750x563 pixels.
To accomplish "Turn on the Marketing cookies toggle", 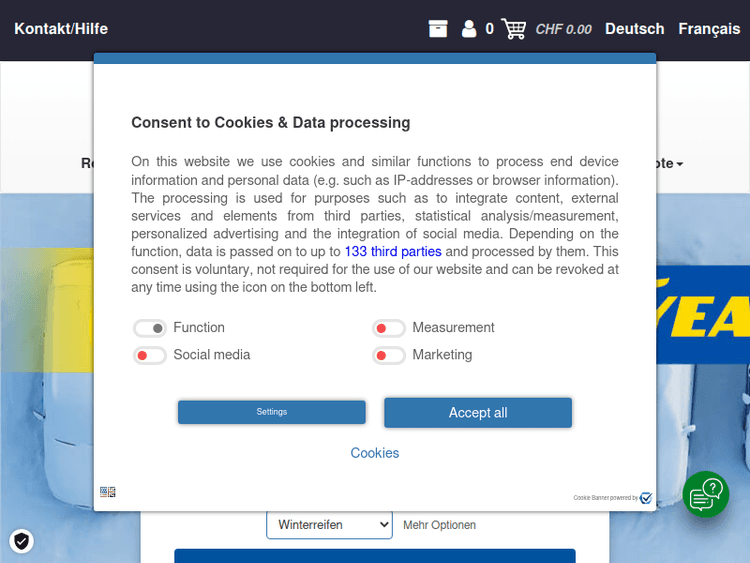I will (x=389, y=355).
